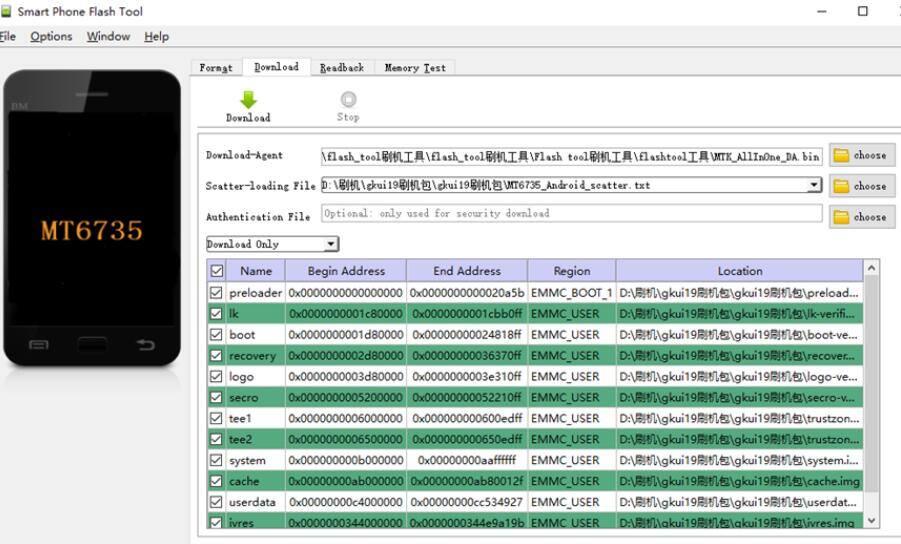Open the Download Only mode dropdown
This screenshot has width=901, height=544.
[x=272, y=244]
